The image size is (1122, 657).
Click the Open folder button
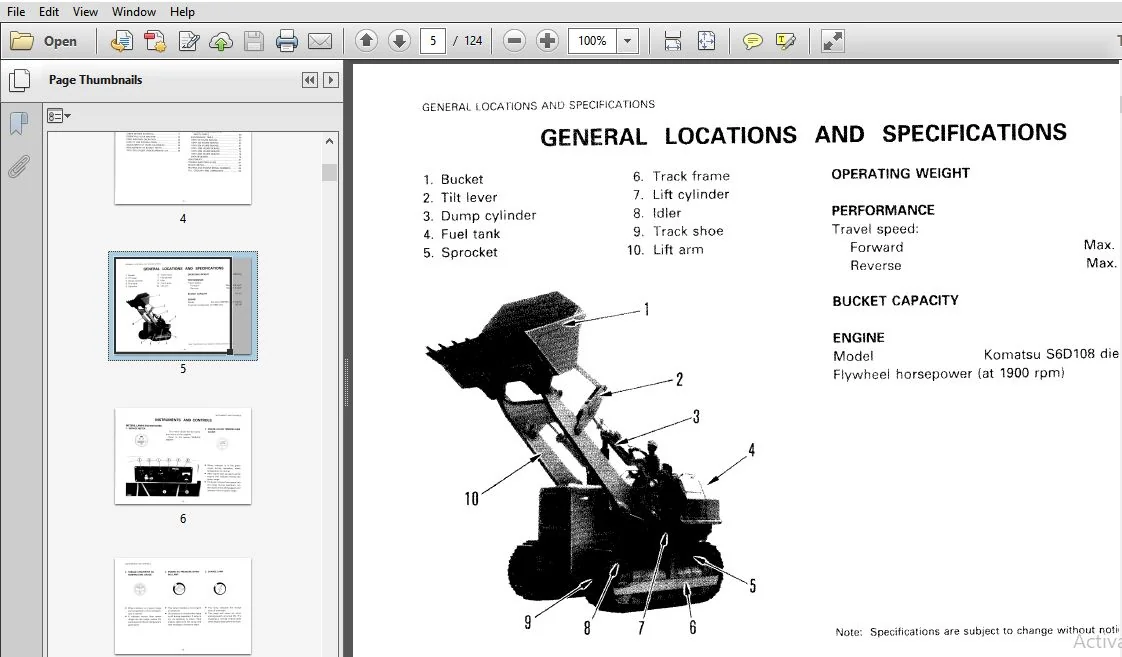coord(44,41)
